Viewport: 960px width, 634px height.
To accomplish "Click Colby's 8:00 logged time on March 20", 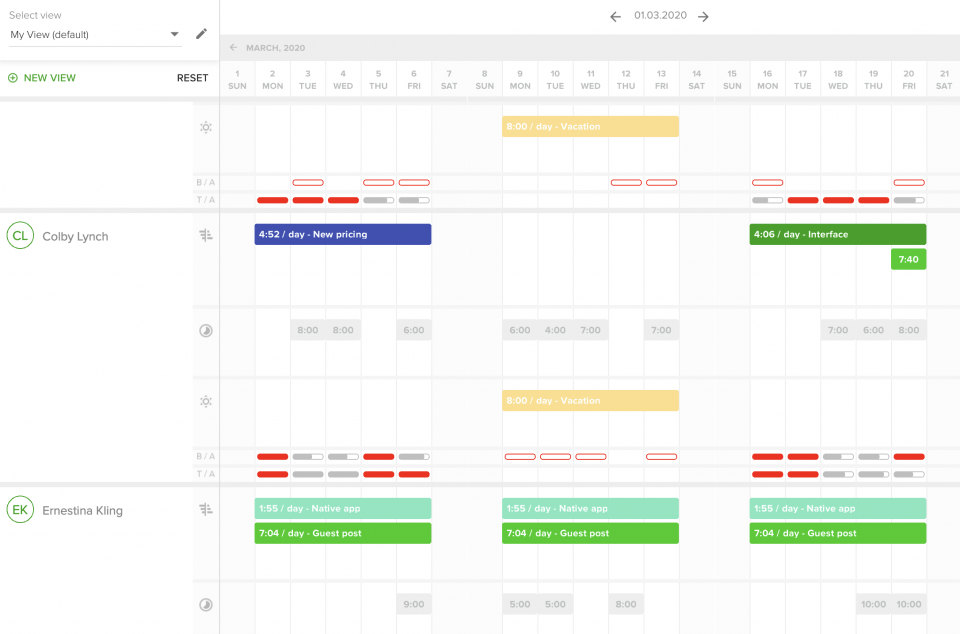I will pyautogui.click(x=909, y=330).
